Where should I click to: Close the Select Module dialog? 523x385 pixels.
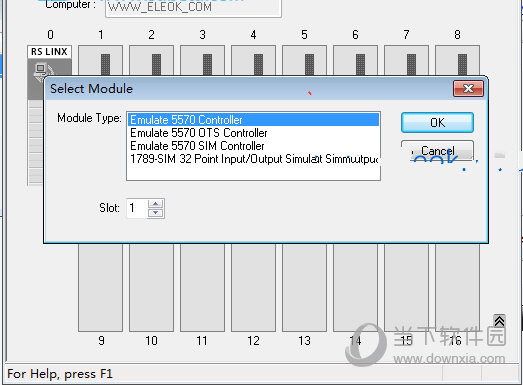tap(468, 88)
